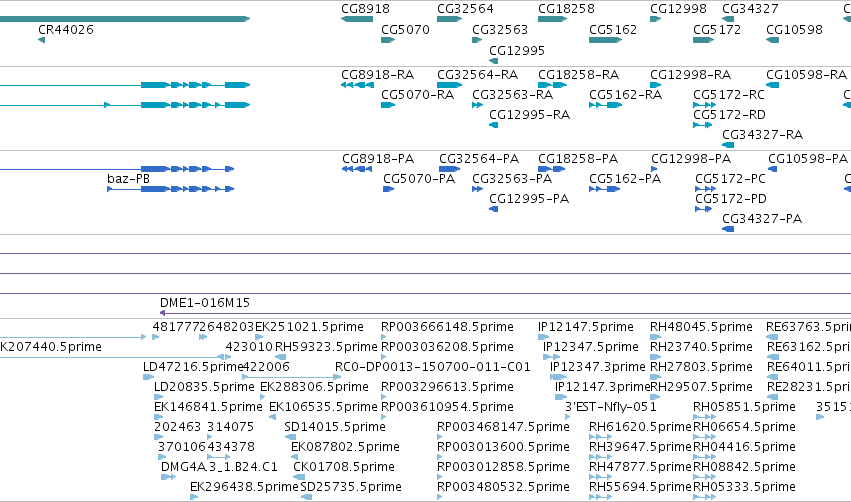Viewport: 851px width, 502px height.
Task: Select the CG5162 gene feature bar
Action: point(605,40)
